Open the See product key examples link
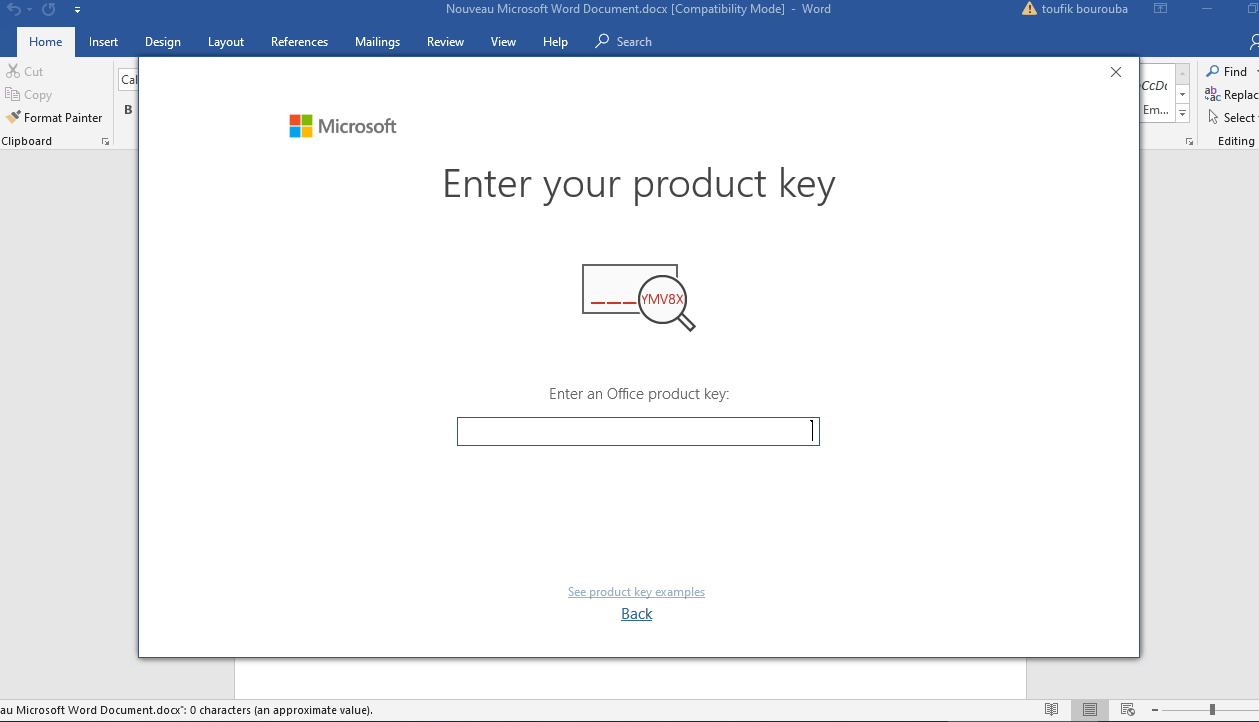 pyautogui.click(x=636, y=592)
